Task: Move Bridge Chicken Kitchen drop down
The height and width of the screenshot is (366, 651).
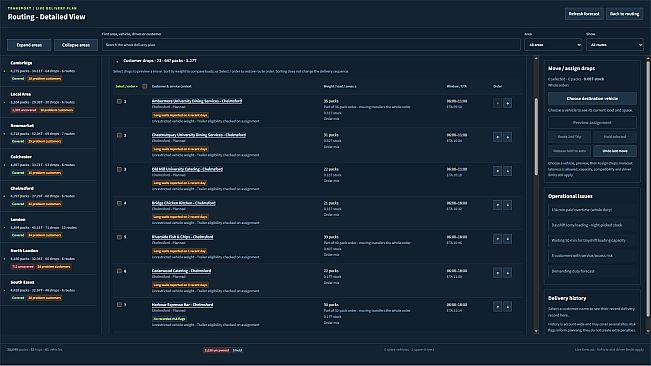Action: click(x=507, y=205)
